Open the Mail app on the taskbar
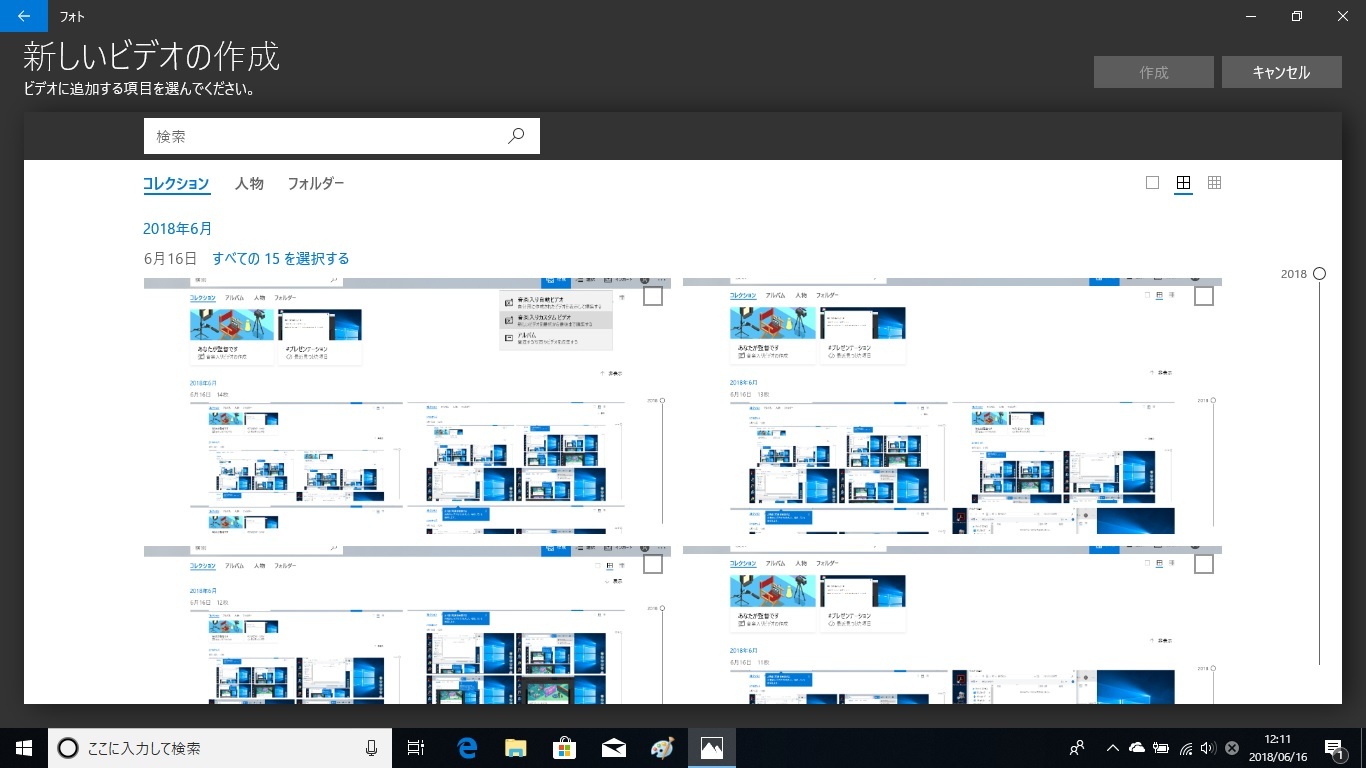This screenshot has height=768, width=1366. point(613,748)
